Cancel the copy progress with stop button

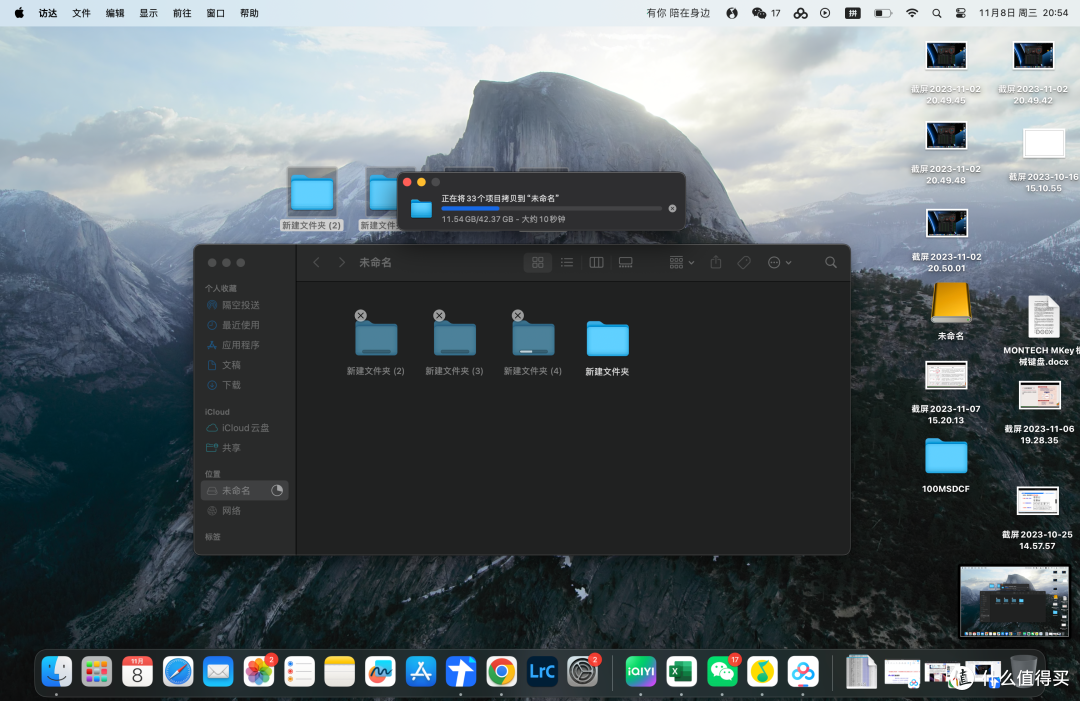[672, 209]
